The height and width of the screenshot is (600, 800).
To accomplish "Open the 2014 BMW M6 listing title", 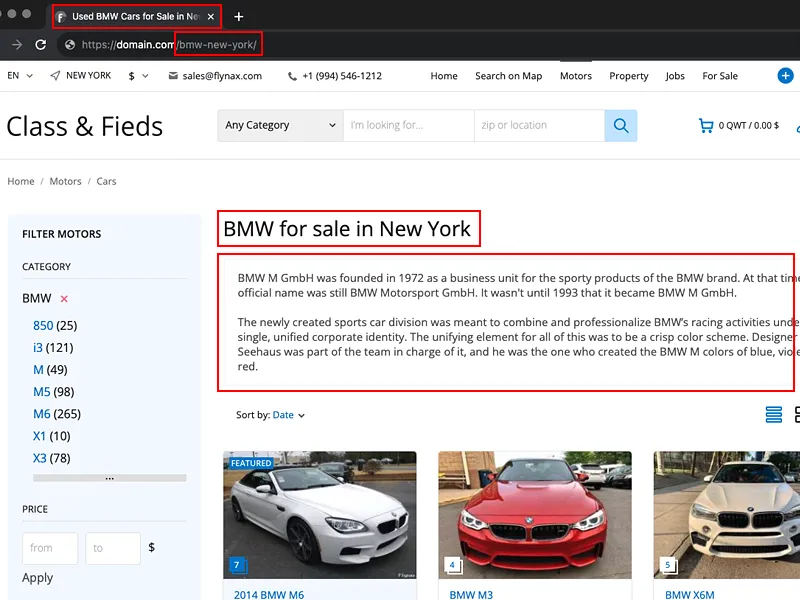I will point(269,594).
